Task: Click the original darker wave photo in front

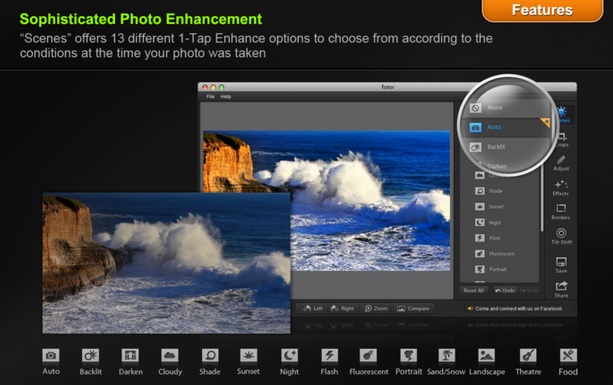Action: tap(166, 263)
